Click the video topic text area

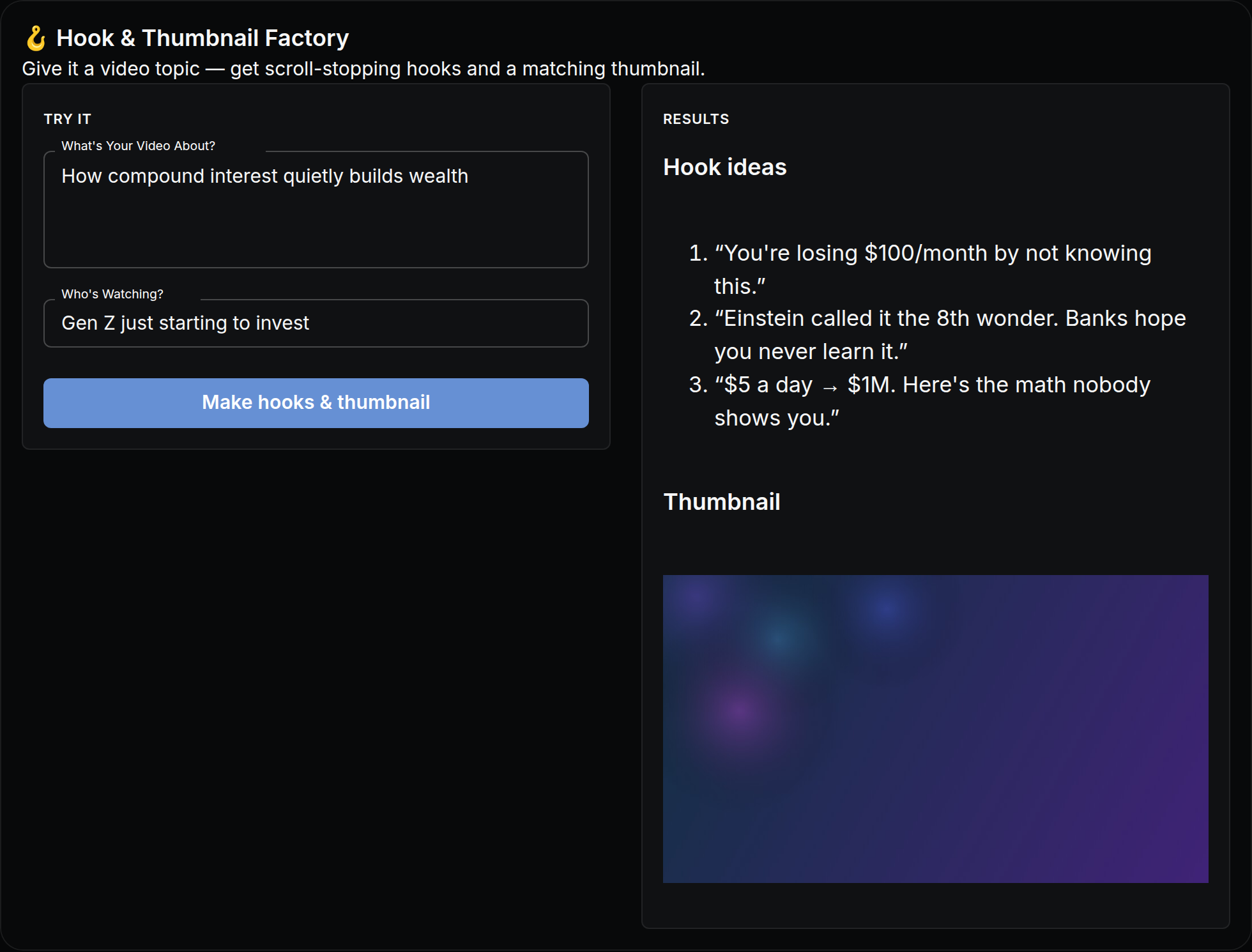click(x=316, y=210)
